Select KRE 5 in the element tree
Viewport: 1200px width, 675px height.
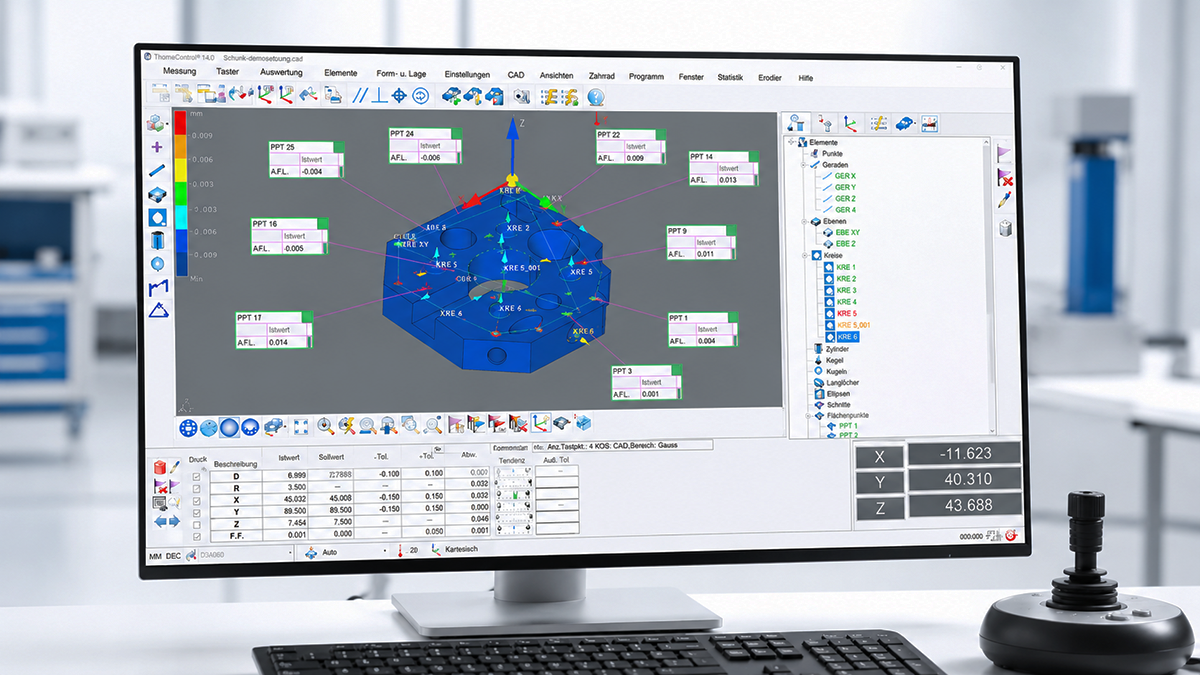pyautogui.click(x=847, y=314)
